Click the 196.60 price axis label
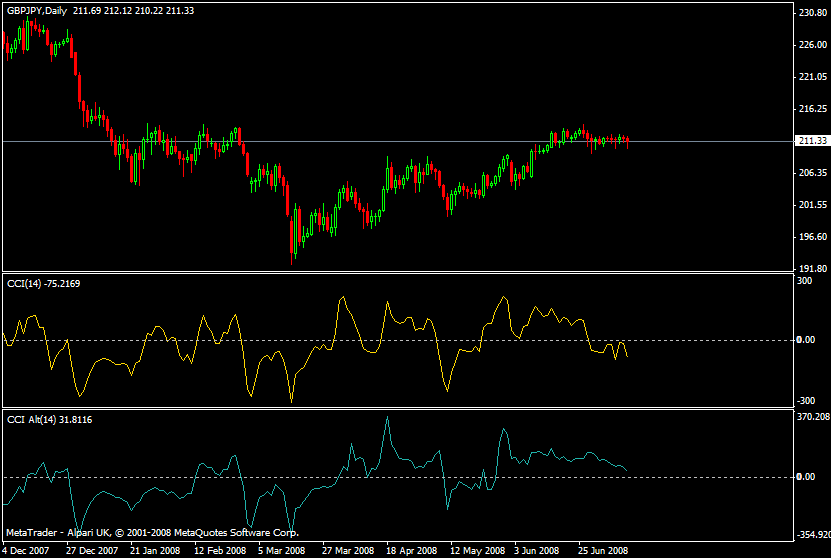The width and height of the screenshot is (831, 558). pyautogui.click(x=811, y=237)
